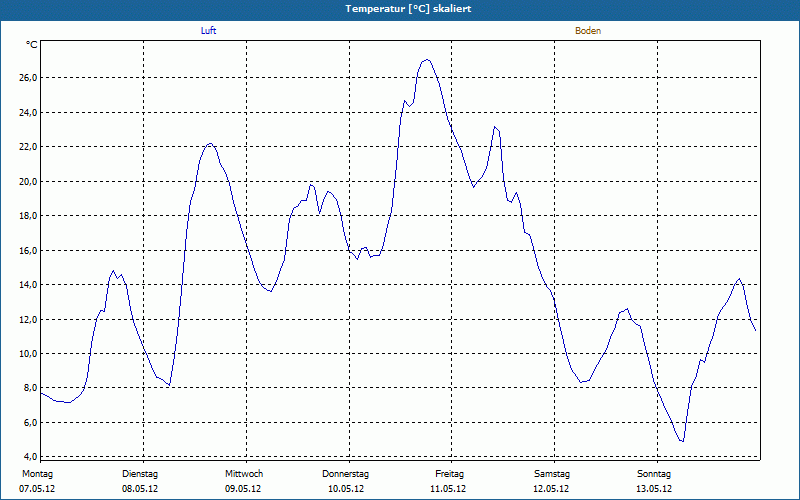Screen dimensions: 800x500
Task: Click the date '11.05.12'
Action: coord(448,489)
